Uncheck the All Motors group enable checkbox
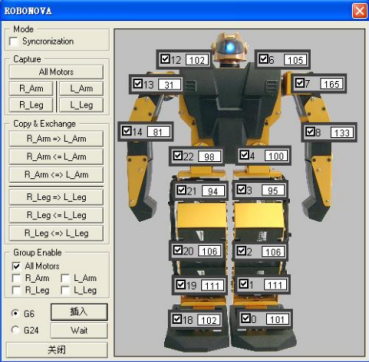This screenshot has width=369, height=362. coord(16,266)
